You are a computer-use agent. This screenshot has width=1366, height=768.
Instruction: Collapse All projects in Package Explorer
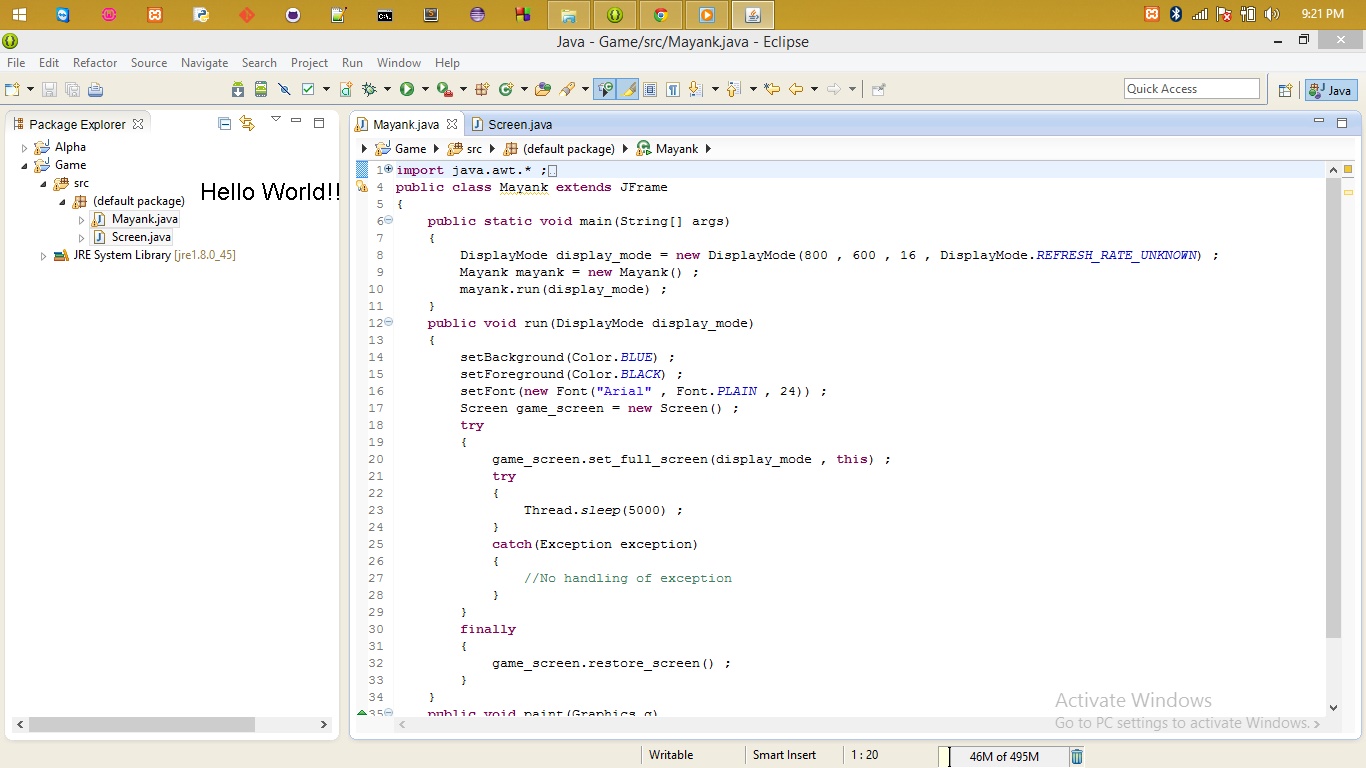[224, 123]
